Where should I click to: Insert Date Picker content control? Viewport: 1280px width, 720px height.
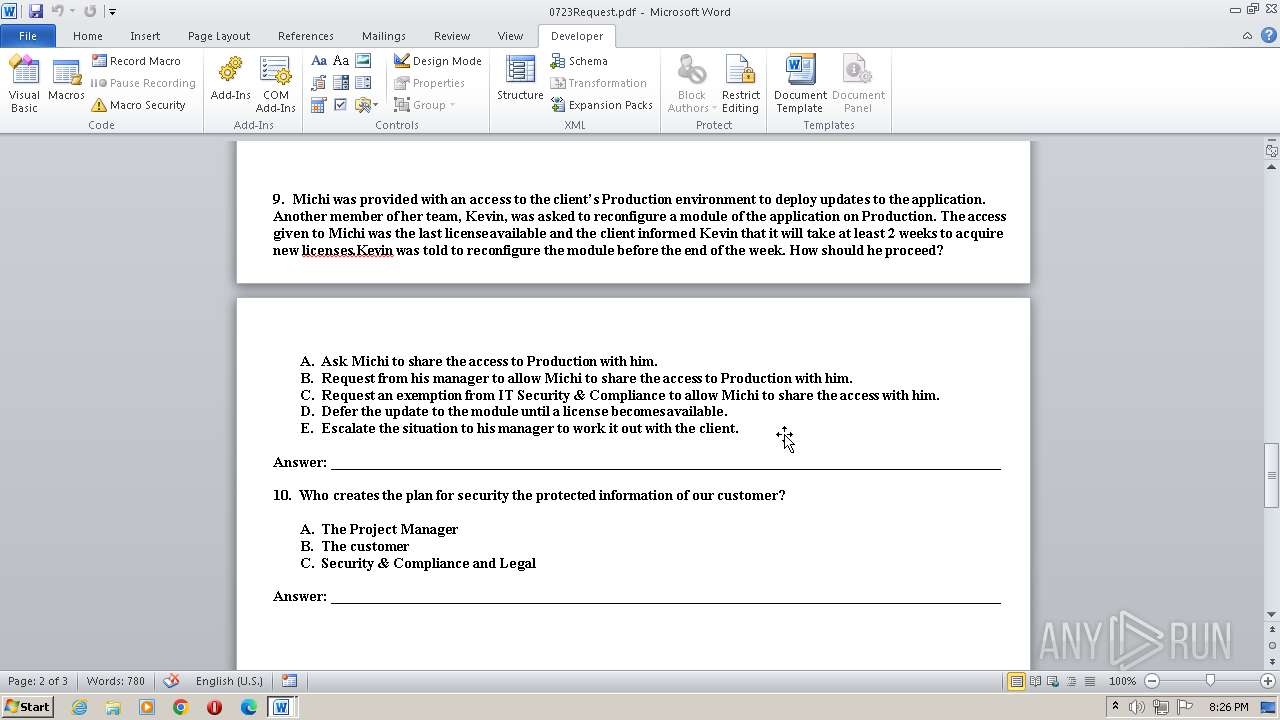point(319,105)
